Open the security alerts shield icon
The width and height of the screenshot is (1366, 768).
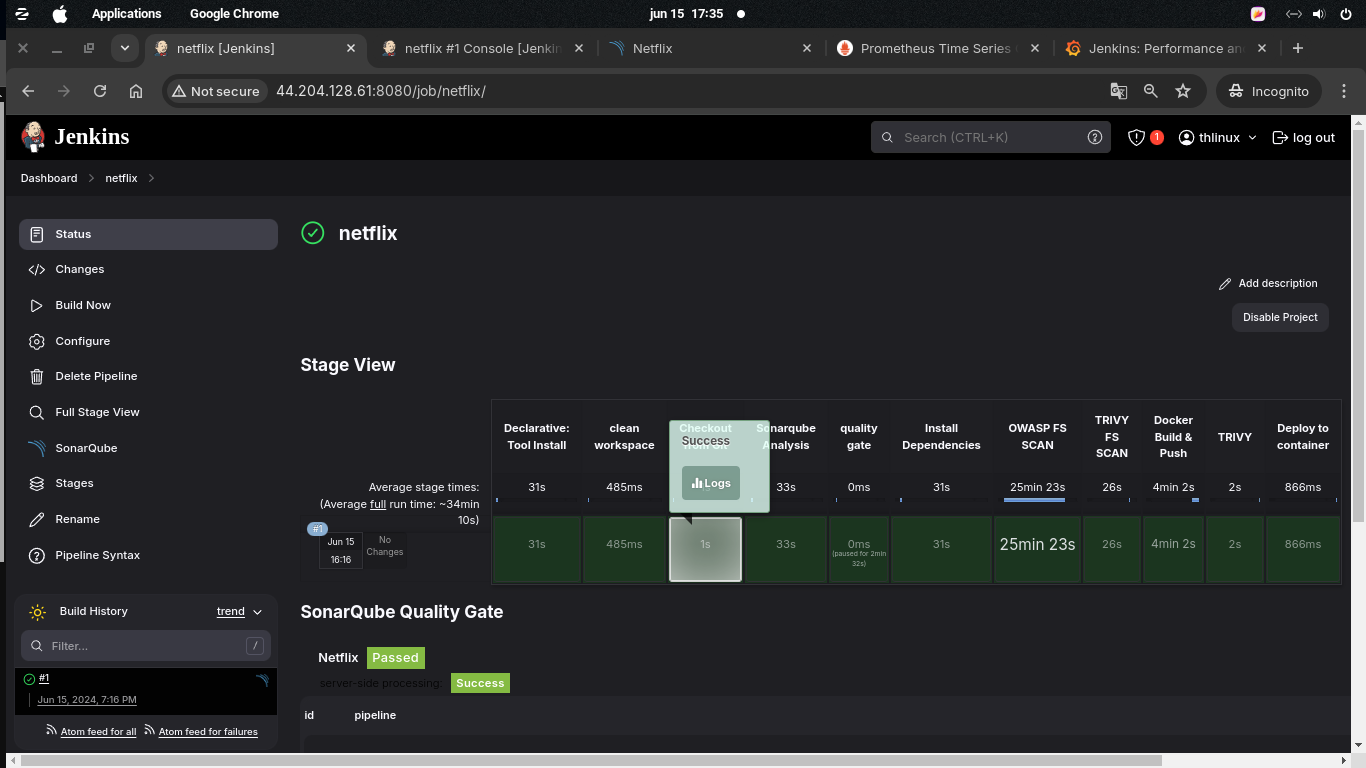(x=1136, y=137)
